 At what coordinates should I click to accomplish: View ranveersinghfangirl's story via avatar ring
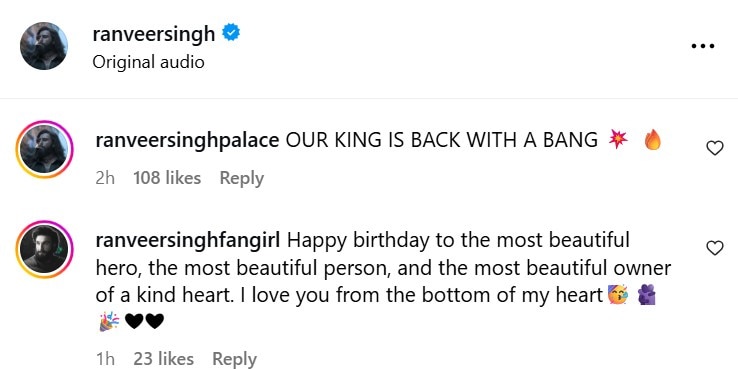(x=44, y=249)
